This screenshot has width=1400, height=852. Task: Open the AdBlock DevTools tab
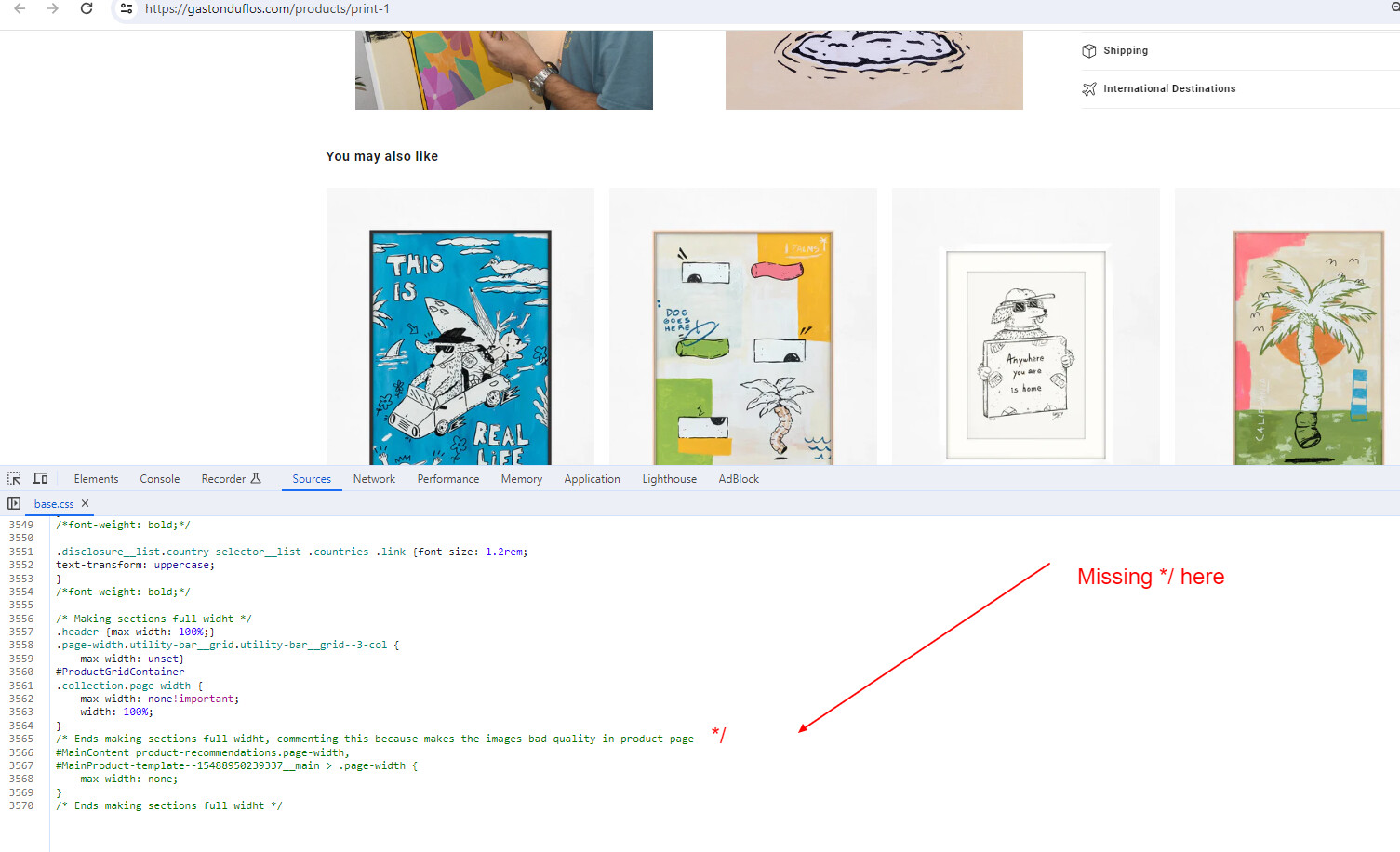739,479
